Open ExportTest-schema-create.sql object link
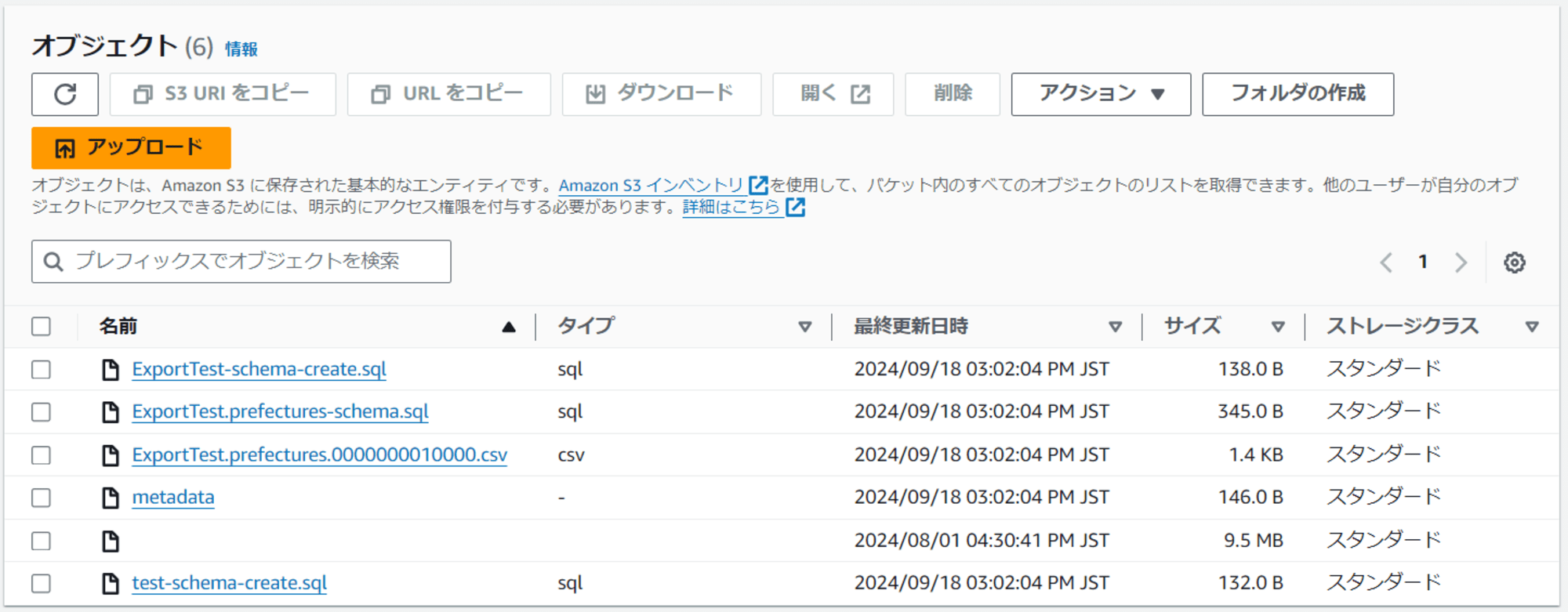The width and height of the screenshot is (1568, 612). click(x=259, y=369)
